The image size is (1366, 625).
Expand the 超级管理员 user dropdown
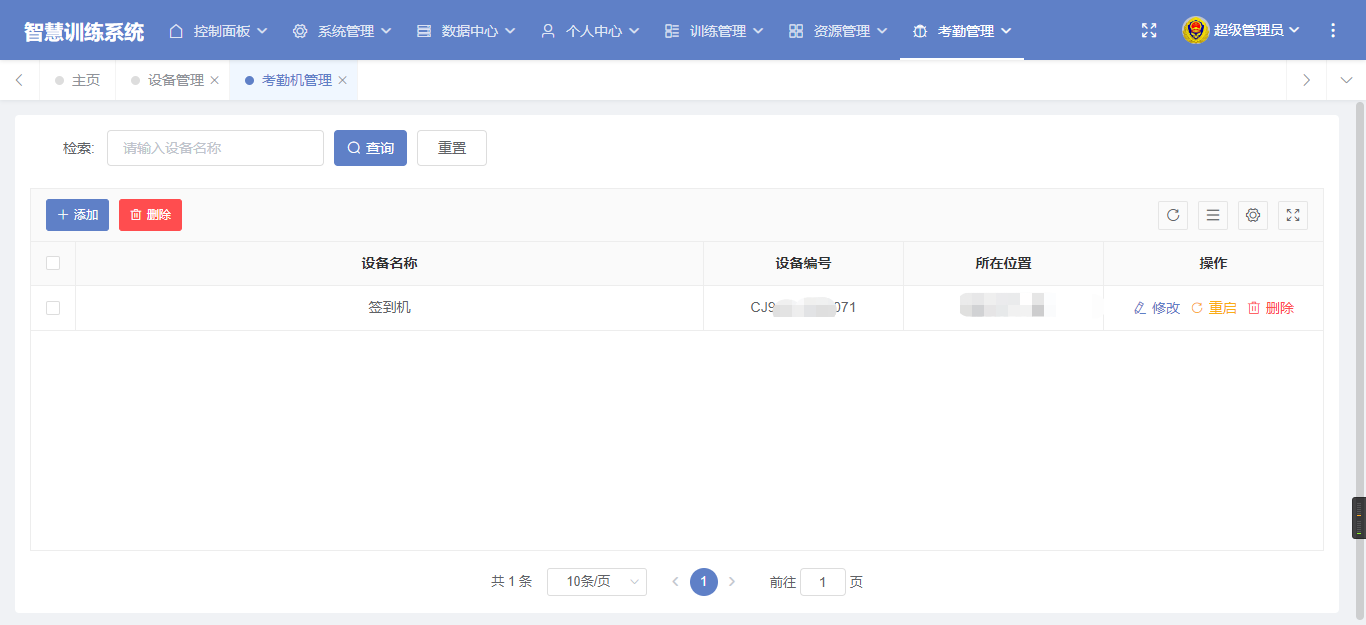(x=1242, y=31)
